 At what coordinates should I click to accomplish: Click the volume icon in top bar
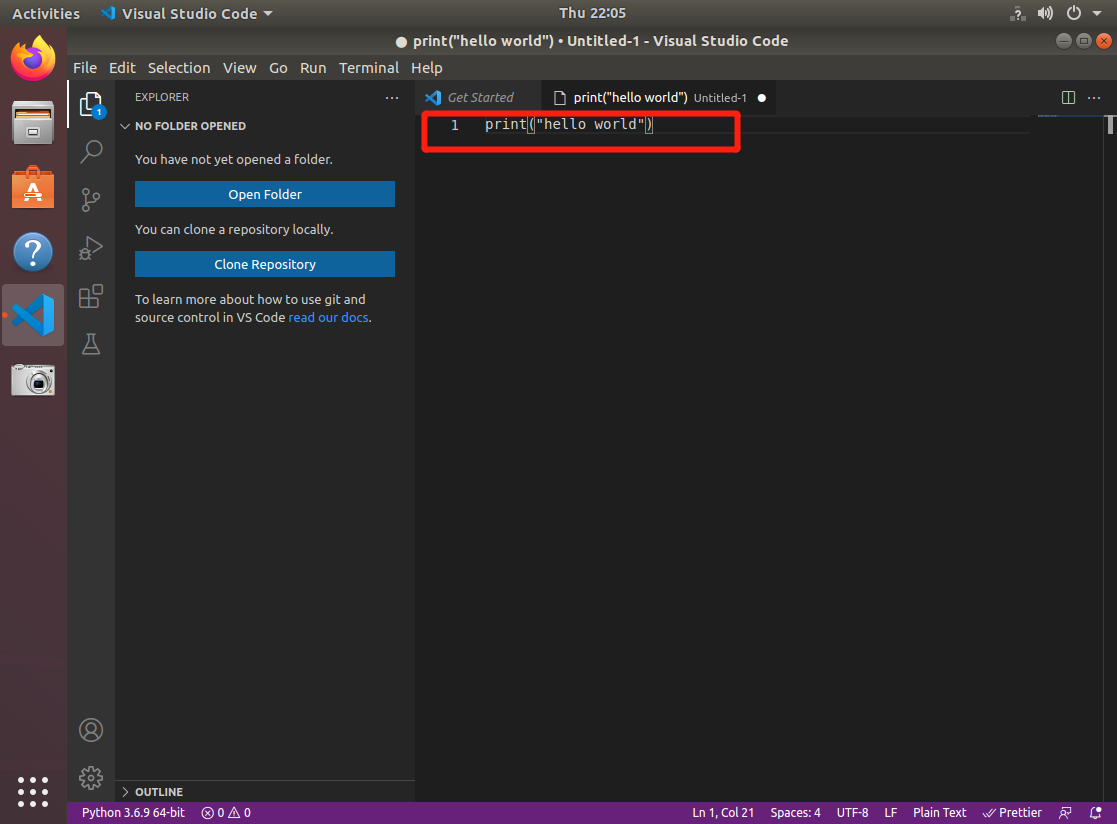1045,14
